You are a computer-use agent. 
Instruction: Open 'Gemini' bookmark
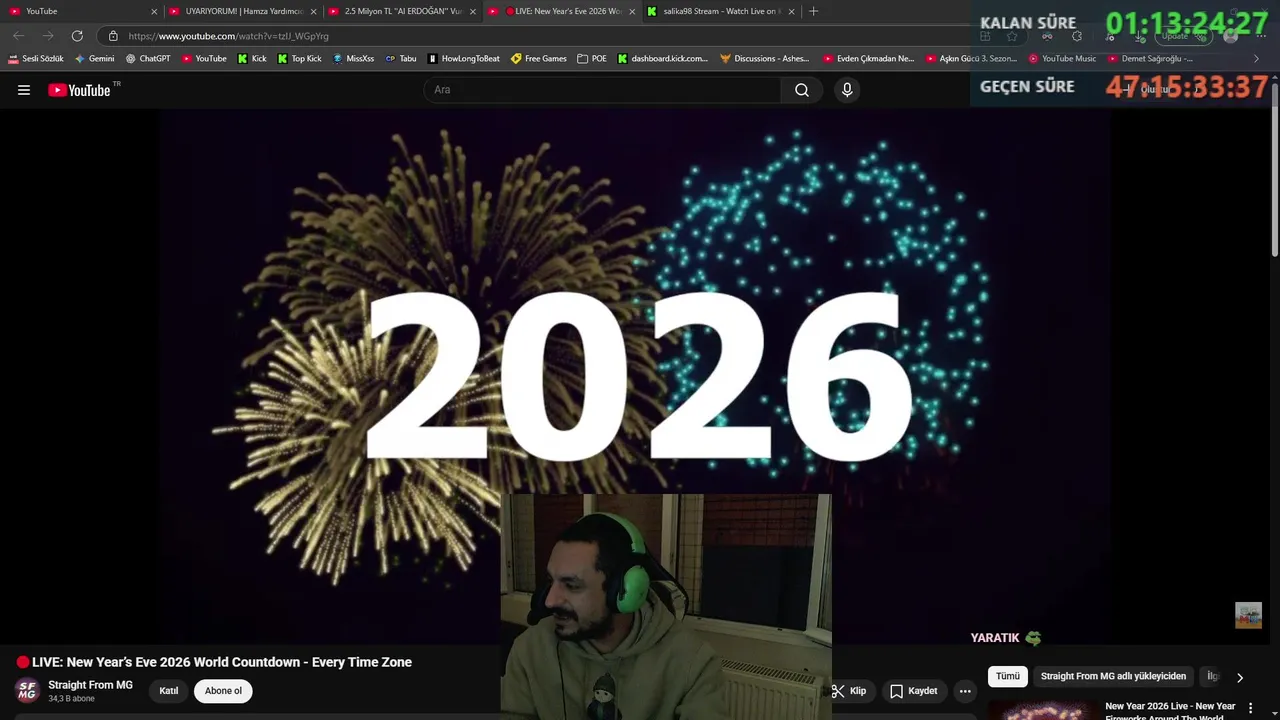pos(95,59)
